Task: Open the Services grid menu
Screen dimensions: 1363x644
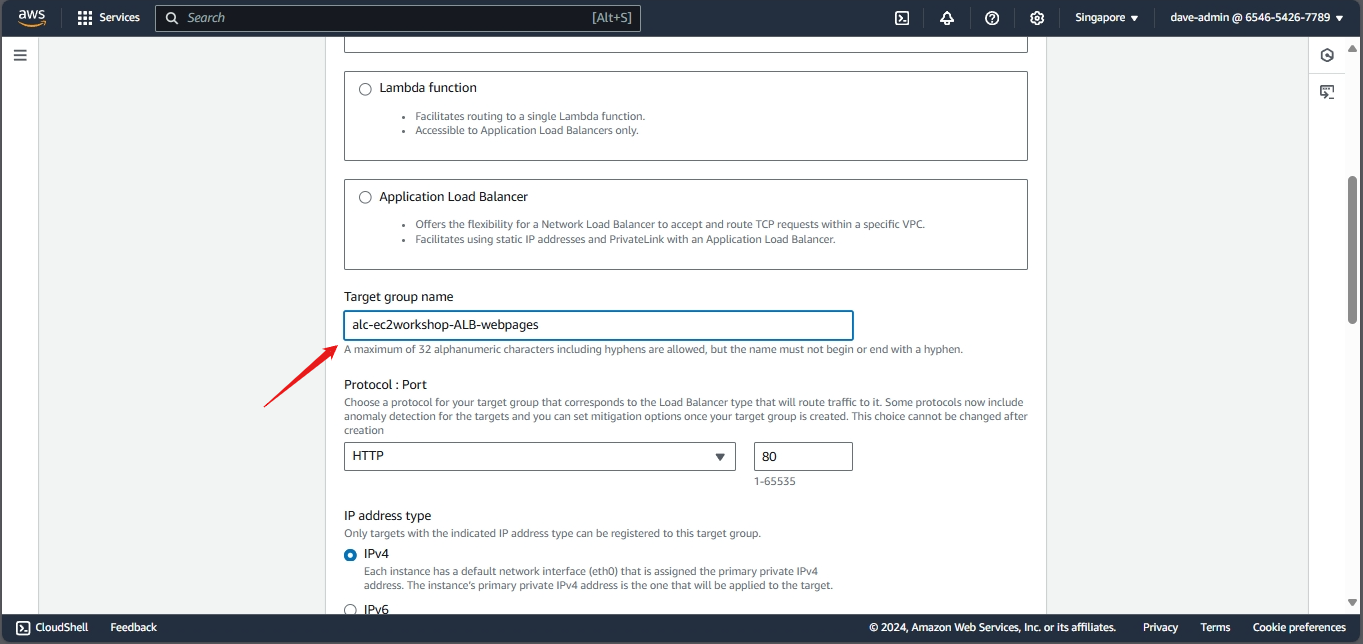Action: (108, 18)
